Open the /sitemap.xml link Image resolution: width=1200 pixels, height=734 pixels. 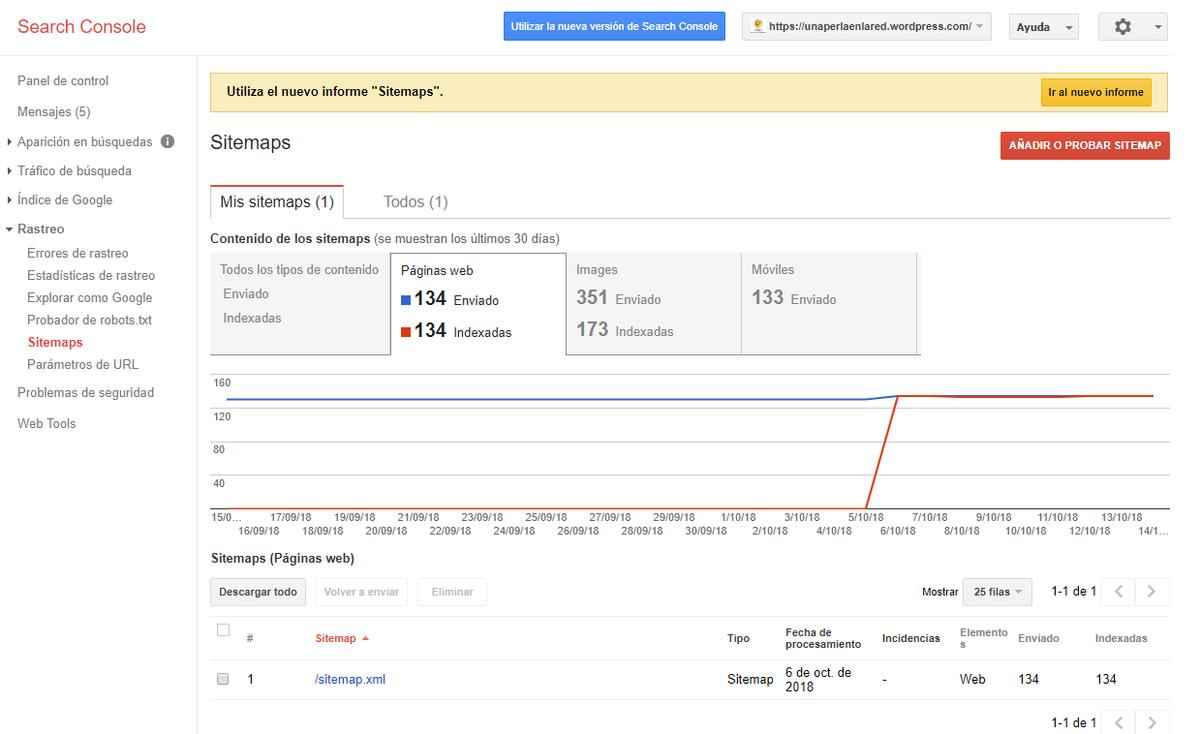pos(350,679)
